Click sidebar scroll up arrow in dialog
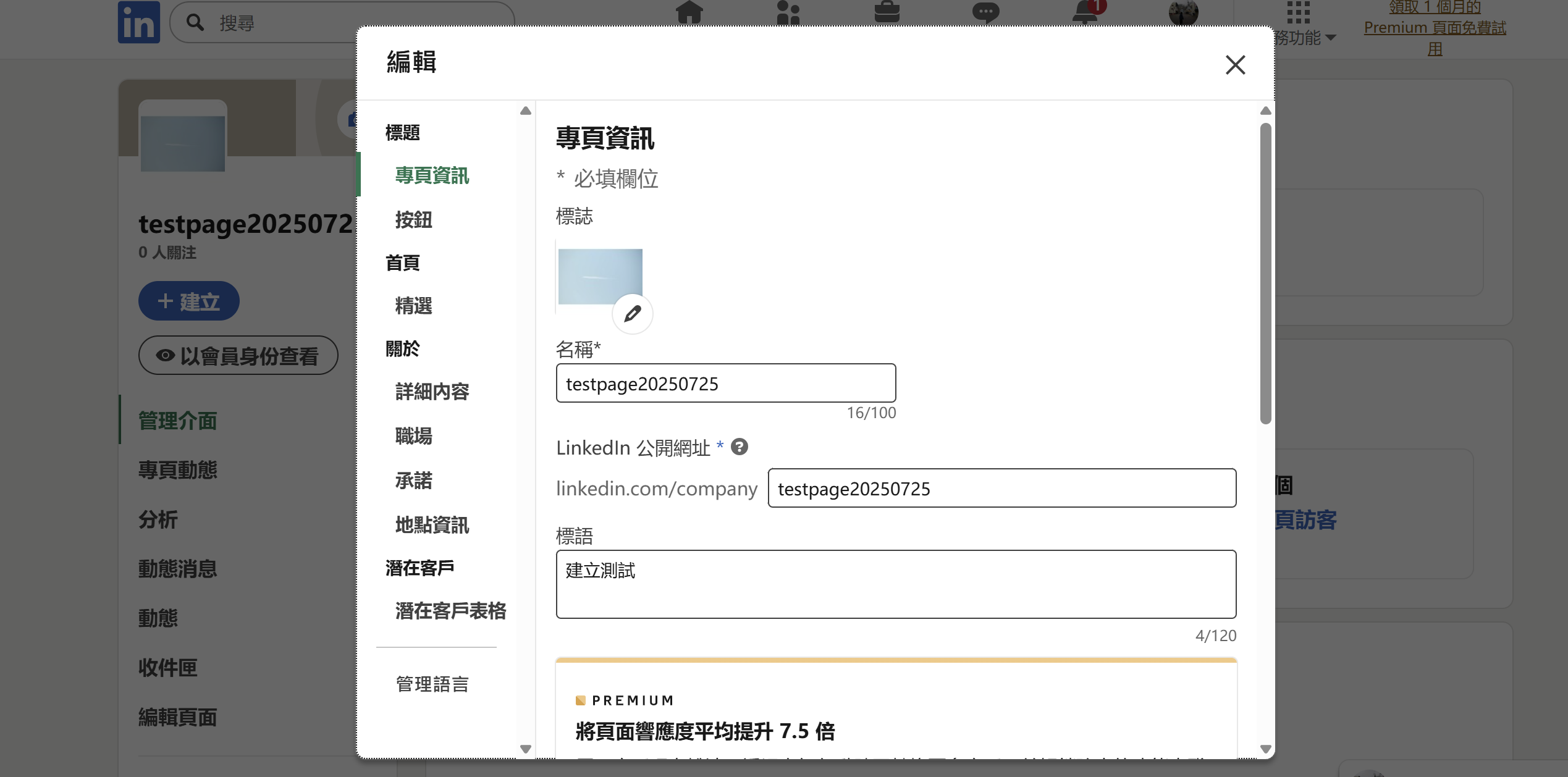1568x777 pixels. coord(525,111)
